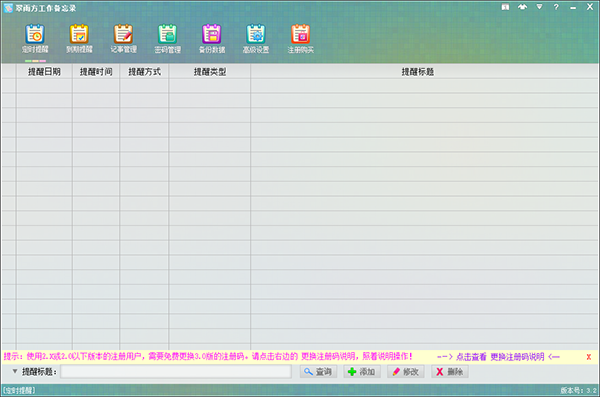Click the 查询 search button

click(318, 372)
